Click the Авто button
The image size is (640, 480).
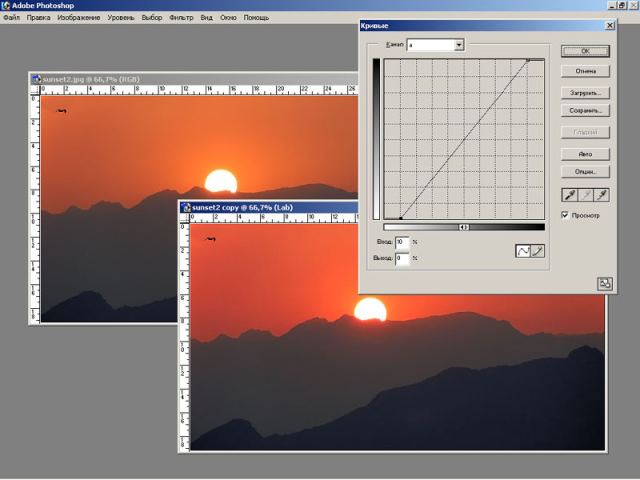click(x=585, y=154)
